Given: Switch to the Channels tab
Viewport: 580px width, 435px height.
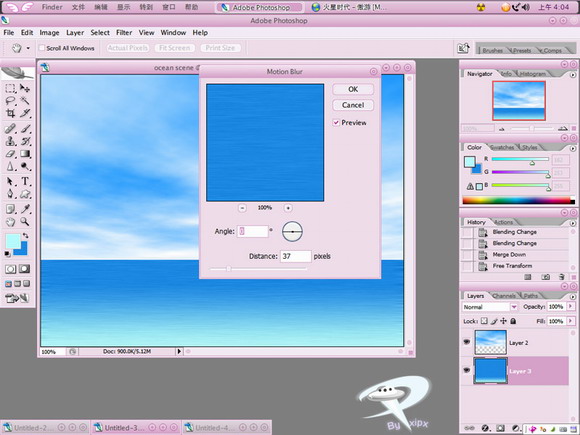Looking at the screenshot, I should click(504, 296).
